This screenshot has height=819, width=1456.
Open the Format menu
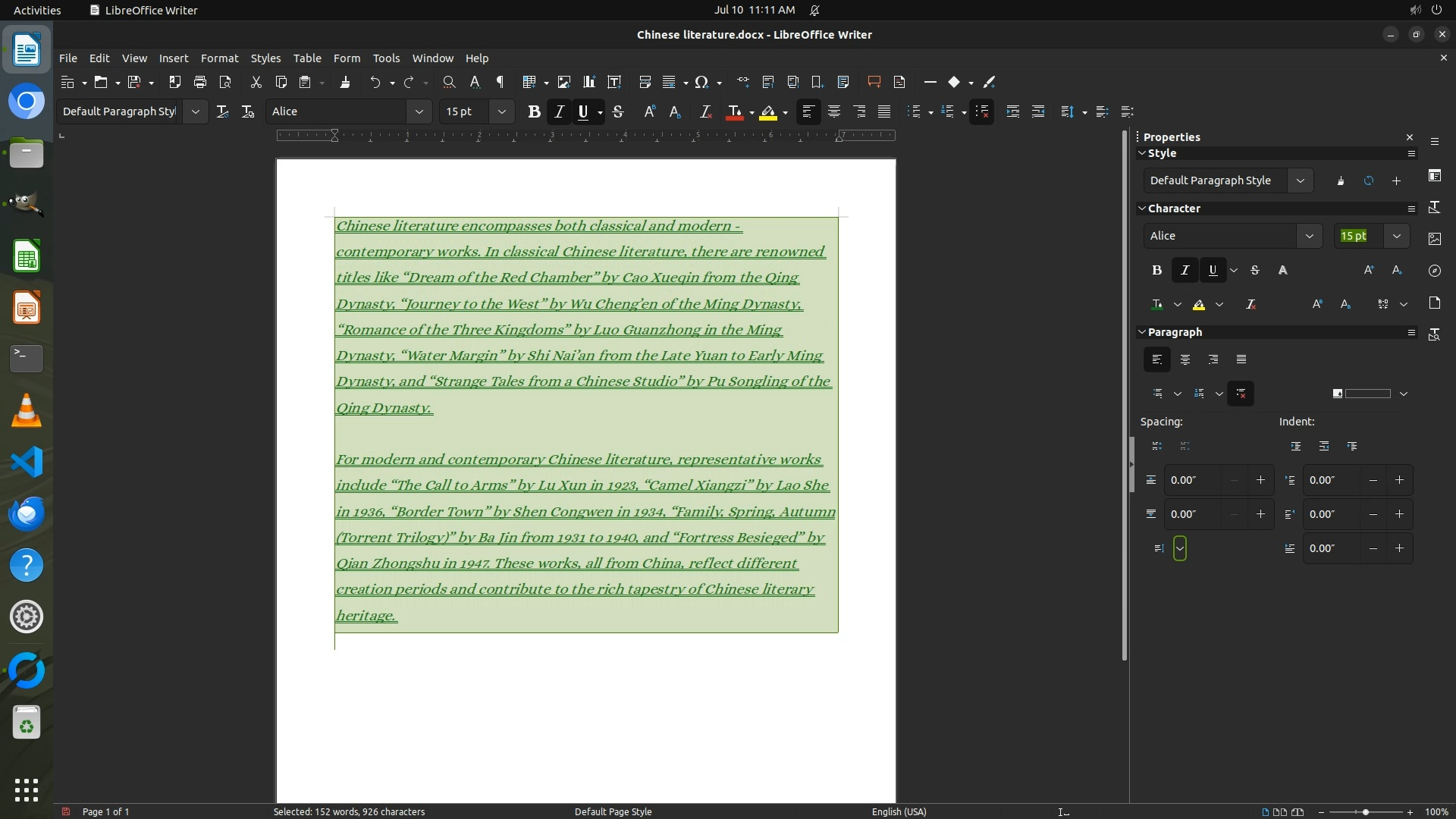[x=219, y=58]
